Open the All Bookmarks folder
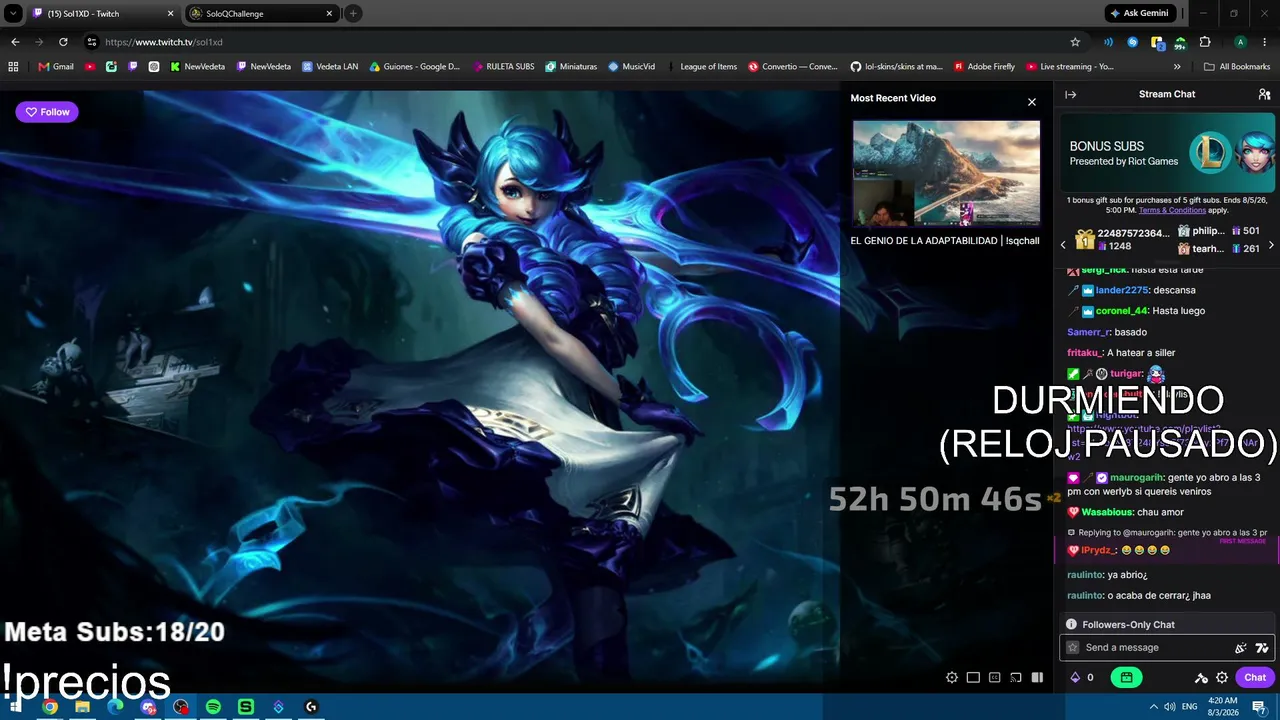The height and width of the screenshot is (720, 1280). pyautogui.click(x=1237, y=67)
